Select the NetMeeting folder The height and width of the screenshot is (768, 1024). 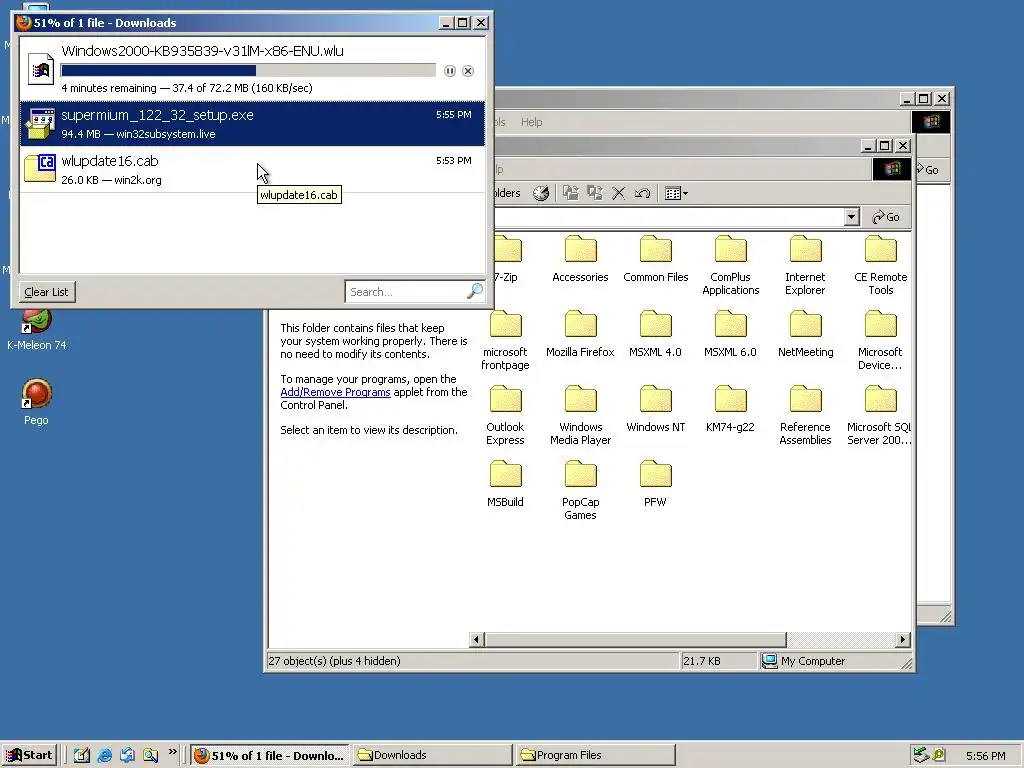(x=805, y=334)
